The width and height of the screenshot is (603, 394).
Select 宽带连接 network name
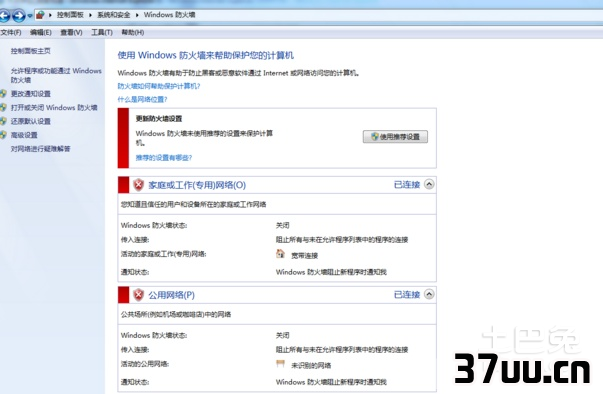[x=304, y=256]
